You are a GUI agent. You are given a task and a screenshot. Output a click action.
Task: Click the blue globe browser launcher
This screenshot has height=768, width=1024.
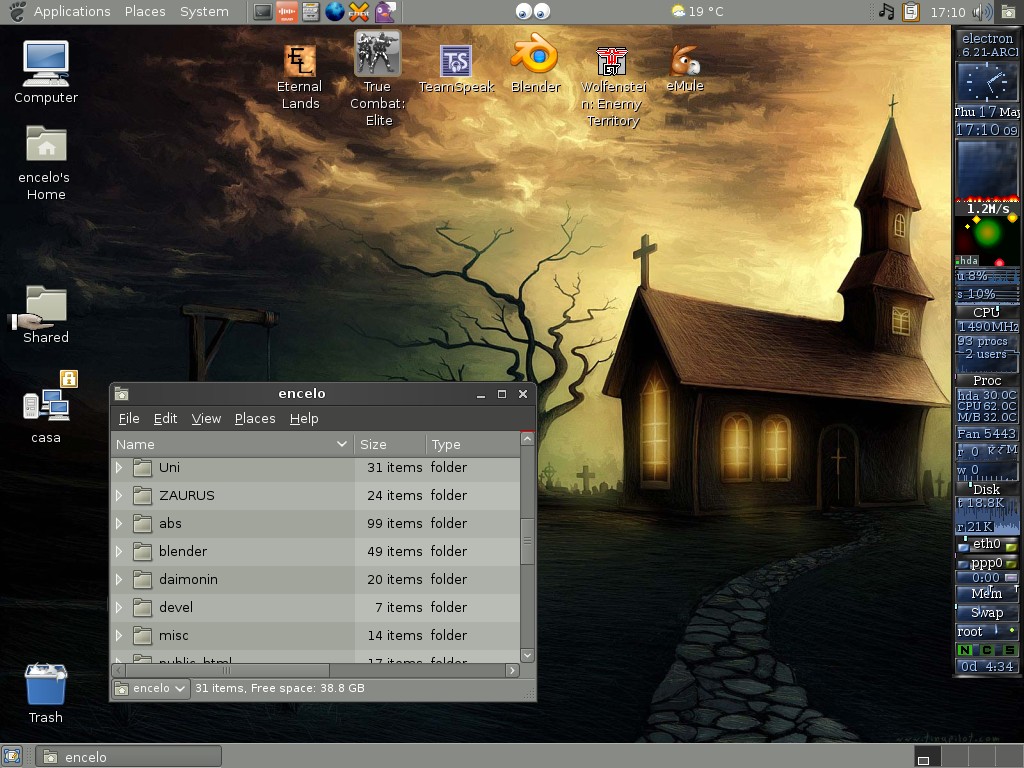334,11
